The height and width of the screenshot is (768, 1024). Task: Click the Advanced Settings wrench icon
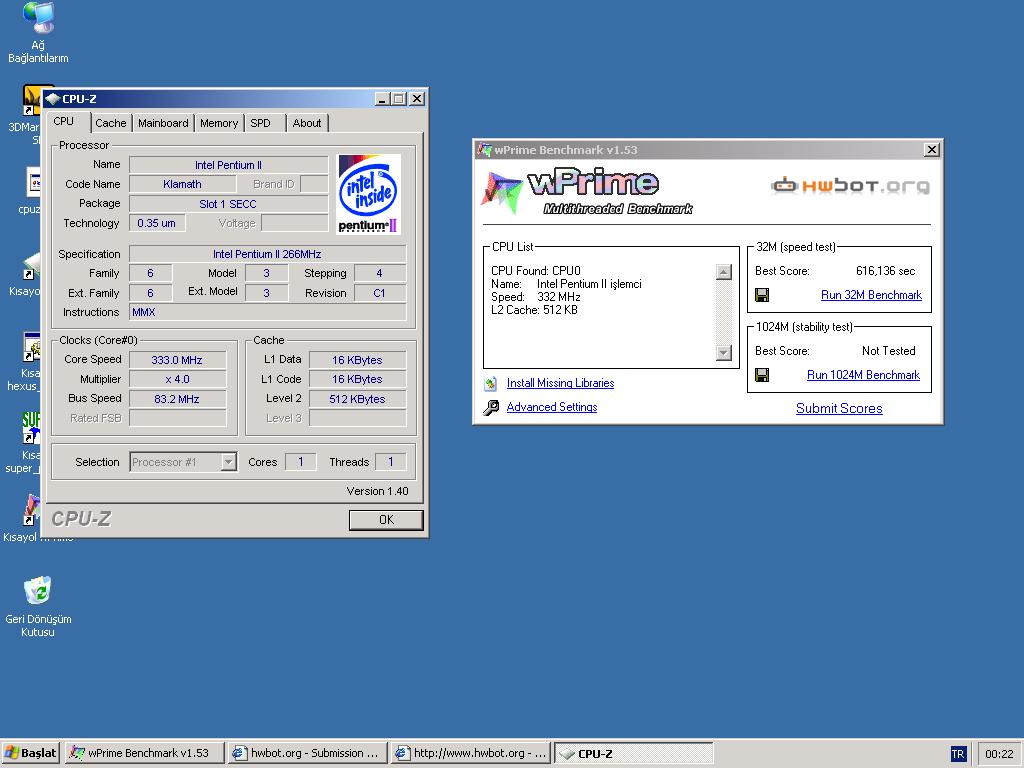[x=491, y=408]
